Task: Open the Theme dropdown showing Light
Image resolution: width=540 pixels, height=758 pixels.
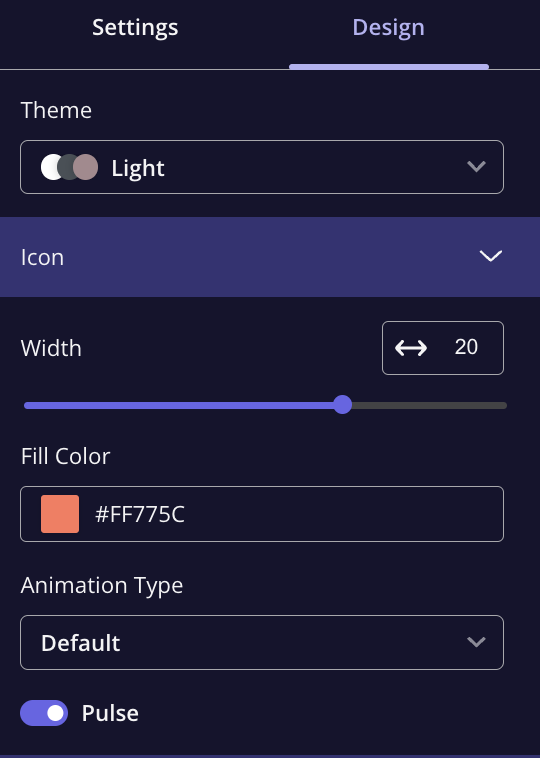Action: [262, 167]
